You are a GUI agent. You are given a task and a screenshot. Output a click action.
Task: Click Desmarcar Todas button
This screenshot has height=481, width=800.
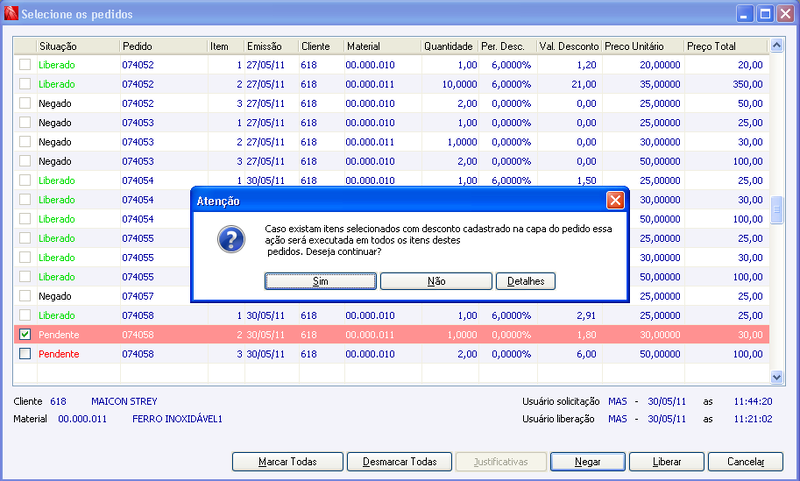[399, 462]
